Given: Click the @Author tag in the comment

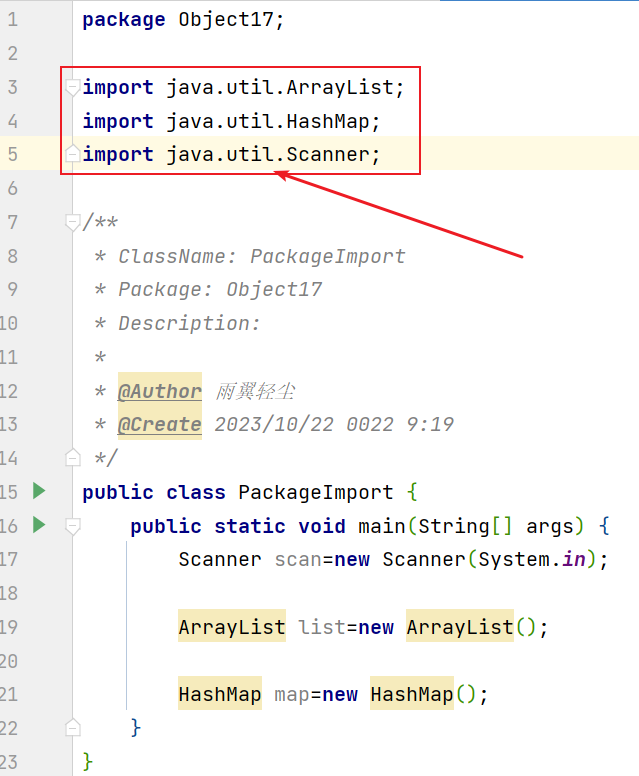Looking at the screenshot, I should 159,391.
